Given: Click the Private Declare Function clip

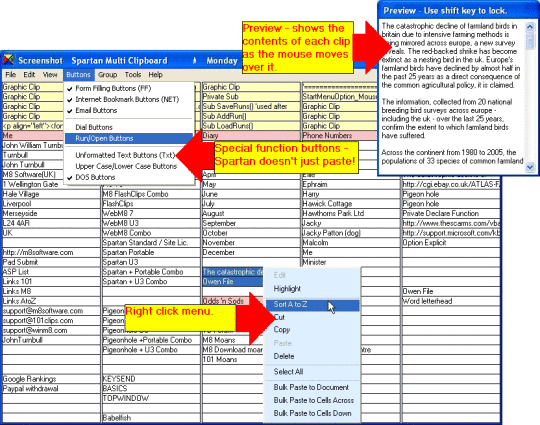Looking at the screenshot, I should [x=451, y=214].
